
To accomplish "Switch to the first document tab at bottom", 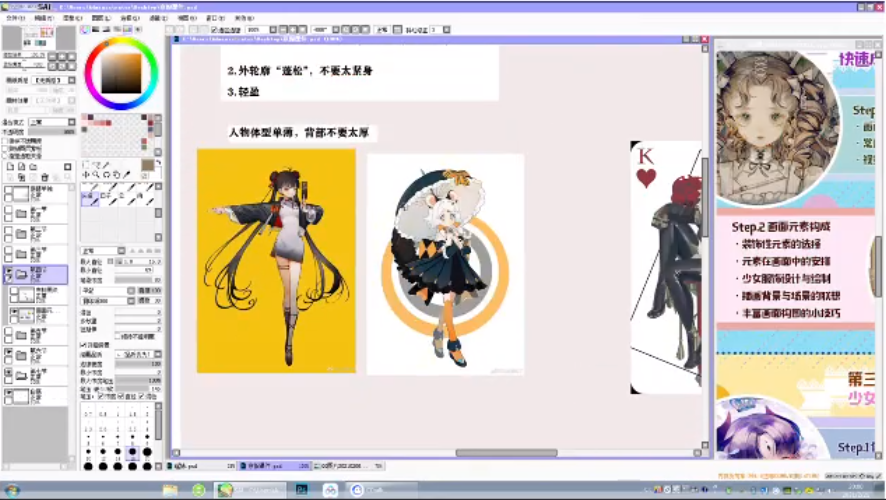I will [199, 466].
